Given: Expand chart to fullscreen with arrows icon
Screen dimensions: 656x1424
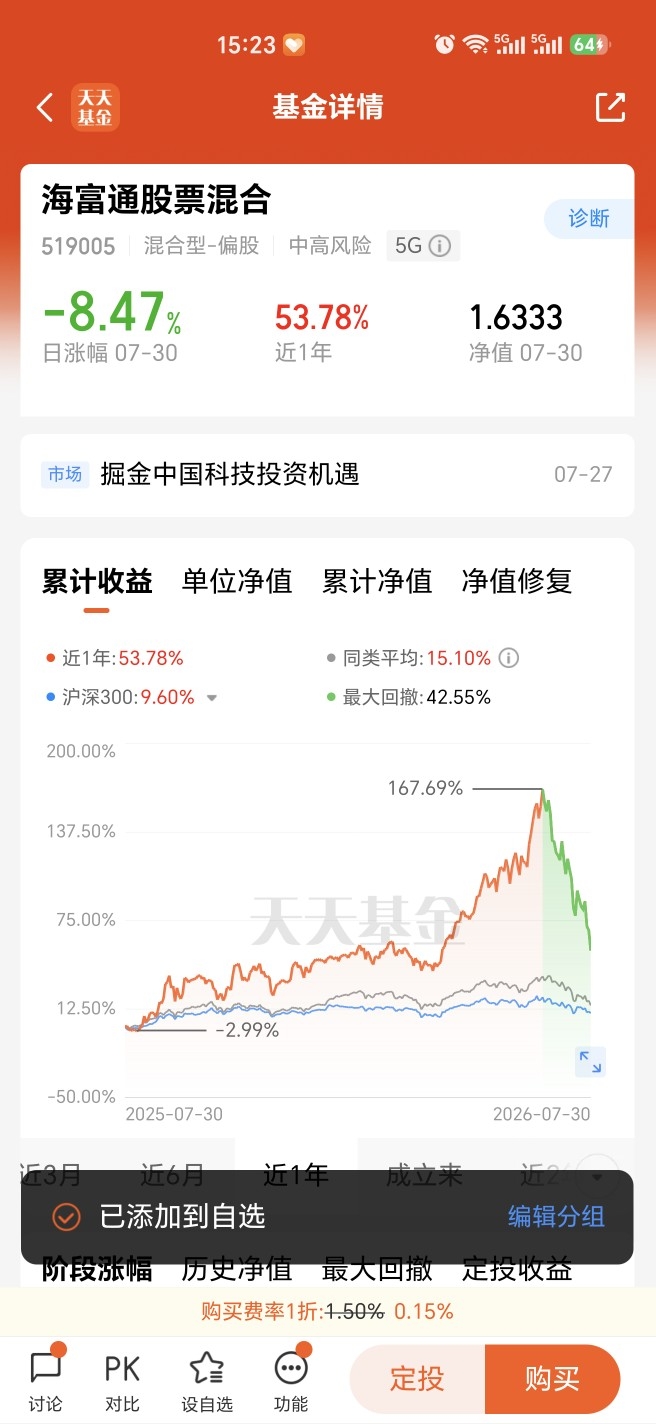Looking at the screenshot, I should [590, 1062].
